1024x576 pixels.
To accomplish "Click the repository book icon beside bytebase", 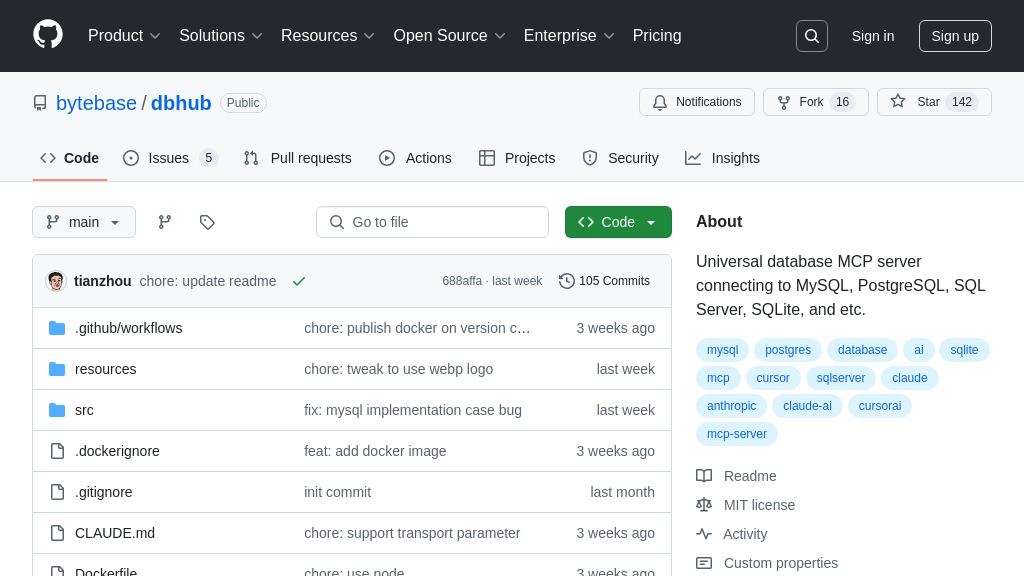I will 40,103.
